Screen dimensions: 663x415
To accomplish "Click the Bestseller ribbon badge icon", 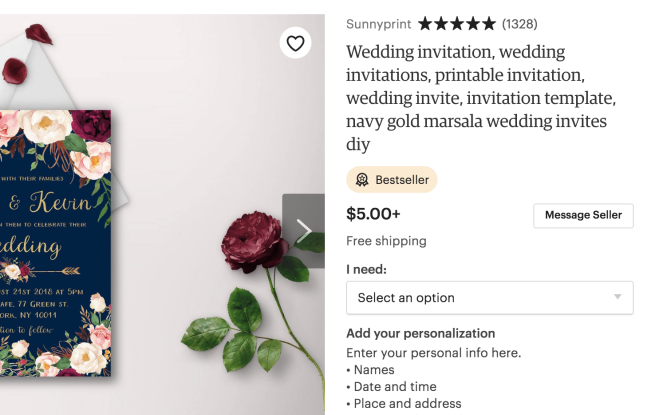I will (x=361, y=180).
